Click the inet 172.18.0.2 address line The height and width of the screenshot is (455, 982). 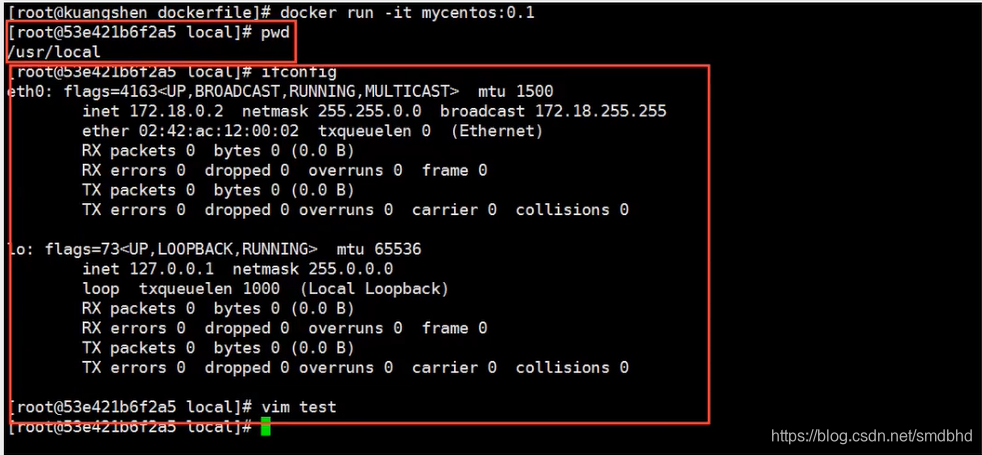click(x=374, y=111)
